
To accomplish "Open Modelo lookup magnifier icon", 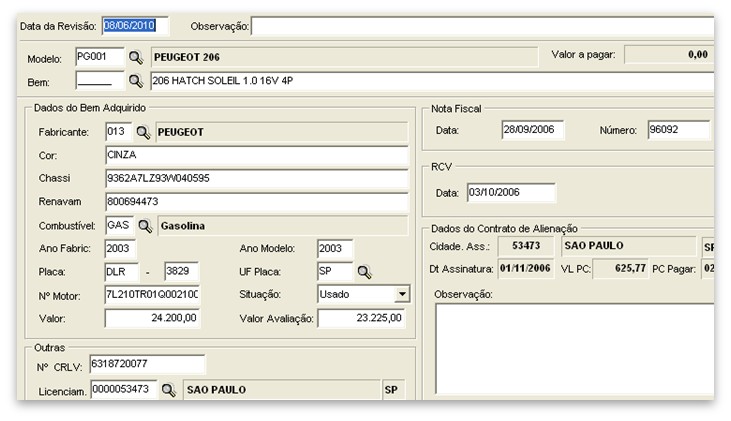I will [x=136, y=57].
